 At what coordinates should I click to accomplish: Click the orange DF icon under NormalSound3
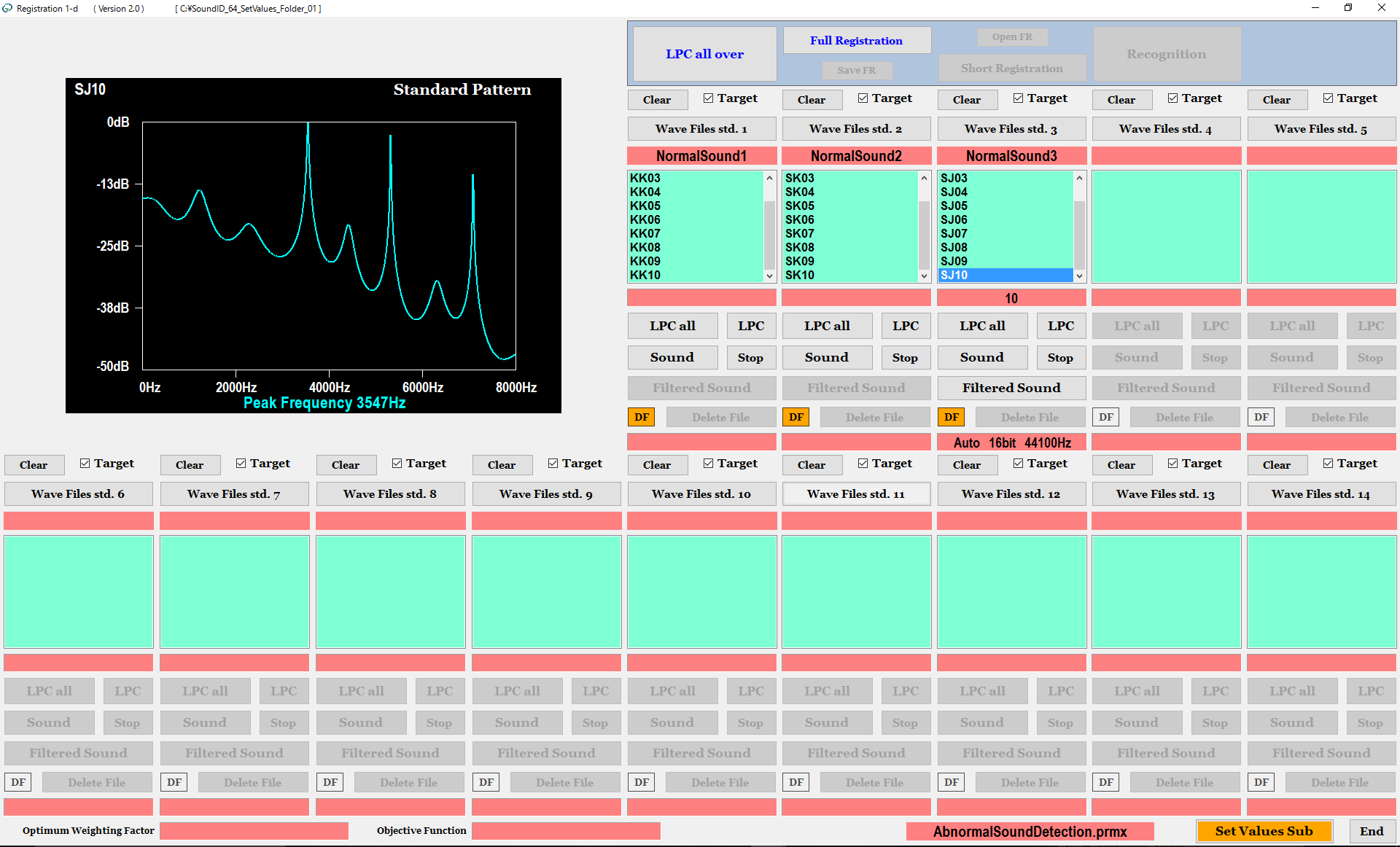(951, 416)
